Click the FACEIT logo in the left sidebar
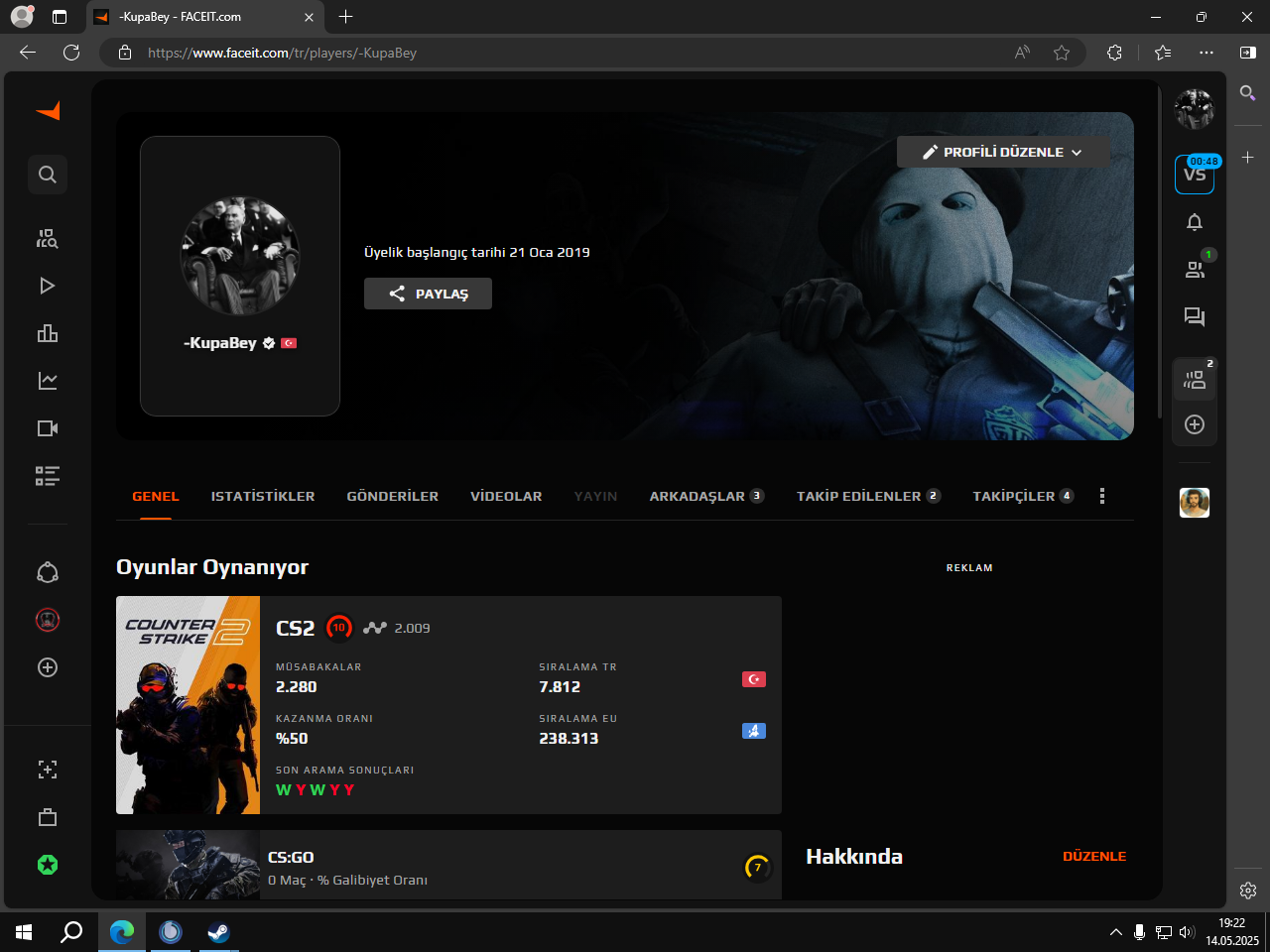The image size is (1270, 952). (x=48, y=111)
